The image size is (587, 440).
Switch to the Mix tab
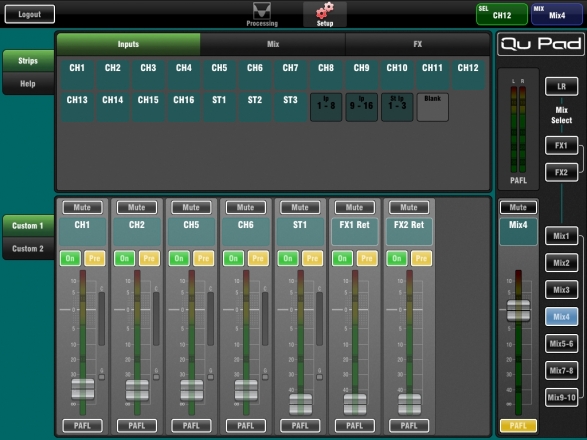(273, 44)
